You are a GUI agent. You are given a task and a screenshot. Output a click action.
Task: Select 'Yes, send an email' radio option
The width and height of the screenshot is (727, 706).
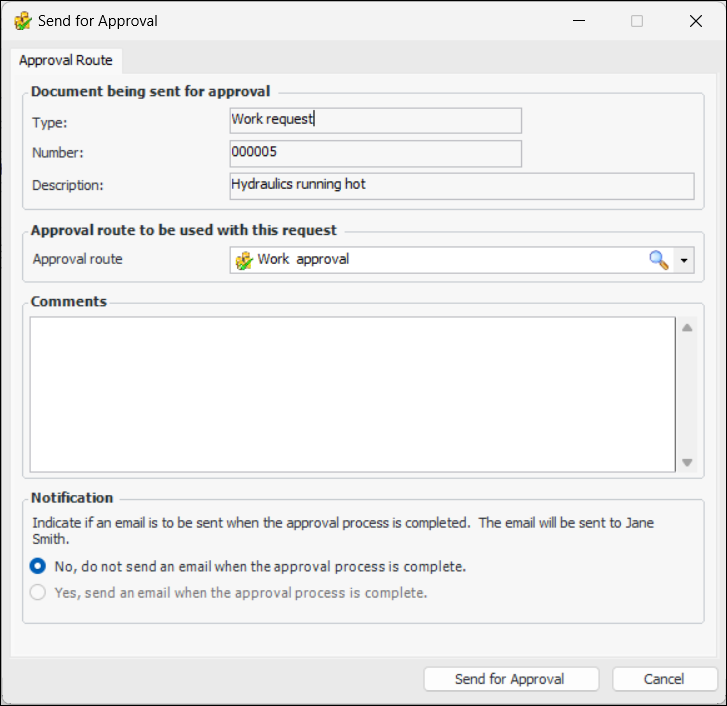pos(38,592)
